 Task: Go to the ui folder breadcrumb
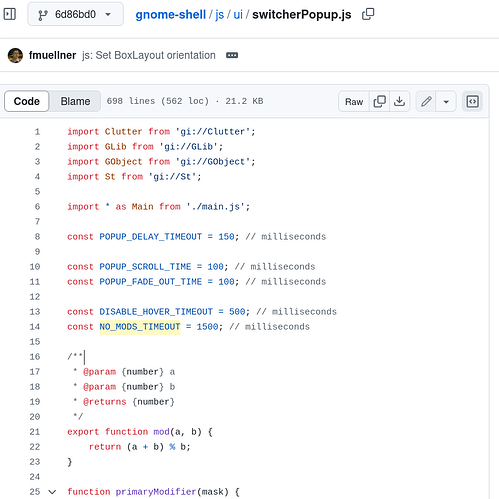pos(238,15)
